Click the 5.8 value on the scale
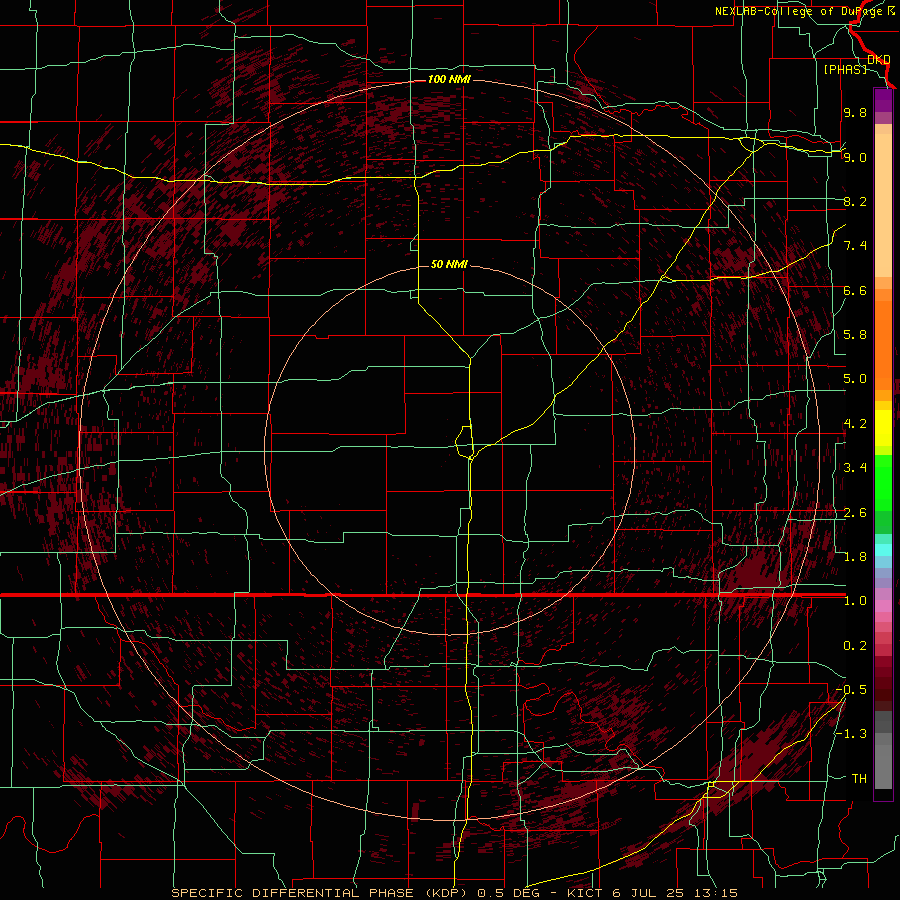The image size is (900, 900). pyautogui.click(x=855, y=335)
